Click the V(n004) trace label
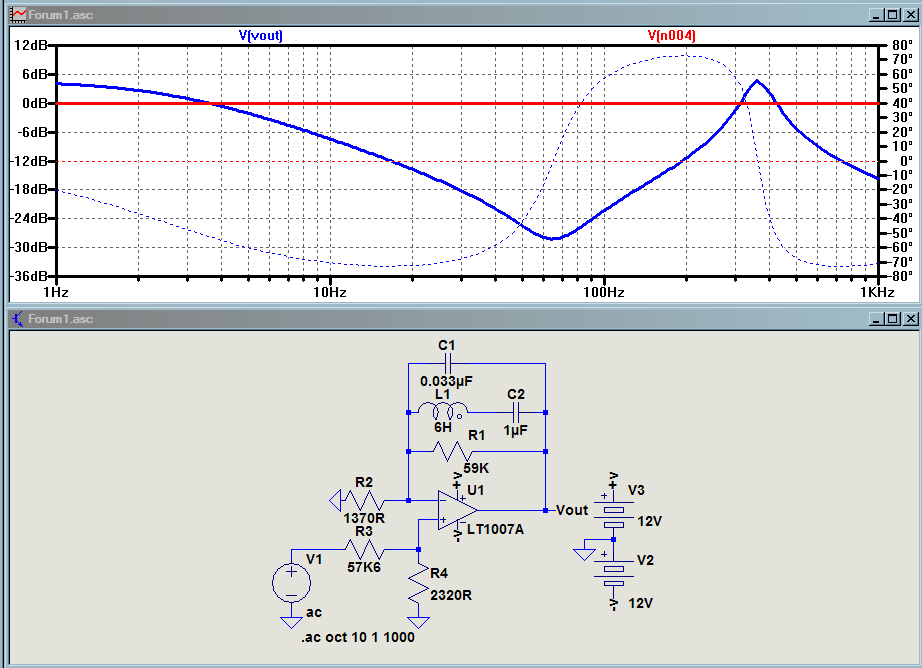 672,35
